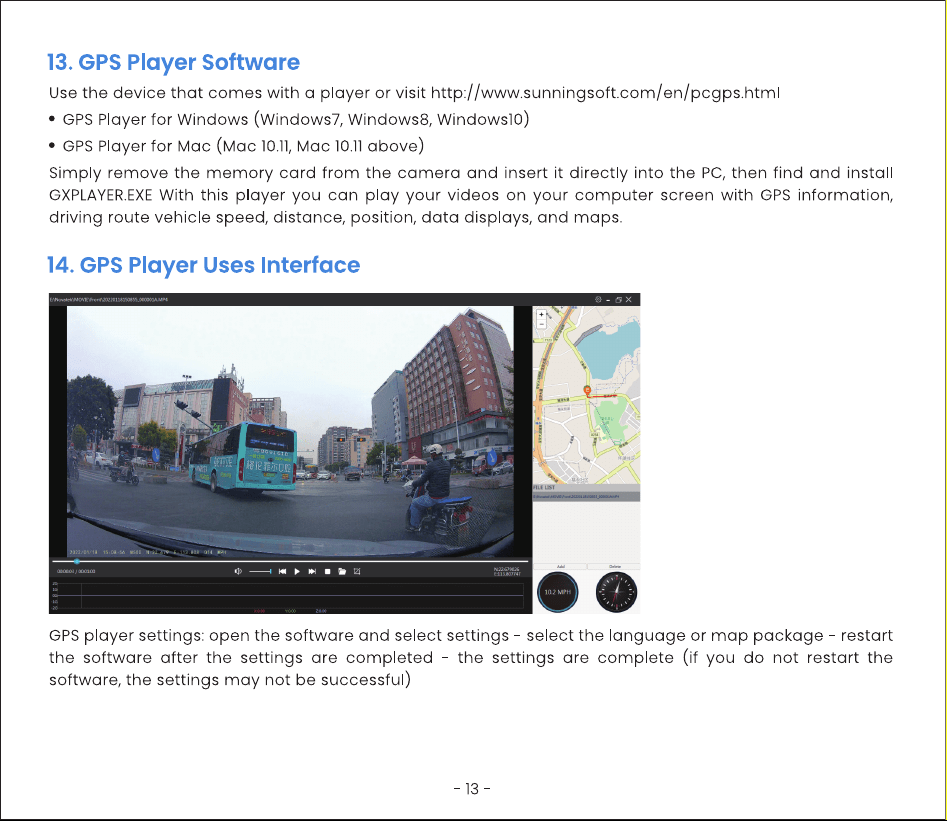Click the speedometer gauge showing 10.2 MPH
The width and height of the screenshot is (947, 821).
coord(557,592)
